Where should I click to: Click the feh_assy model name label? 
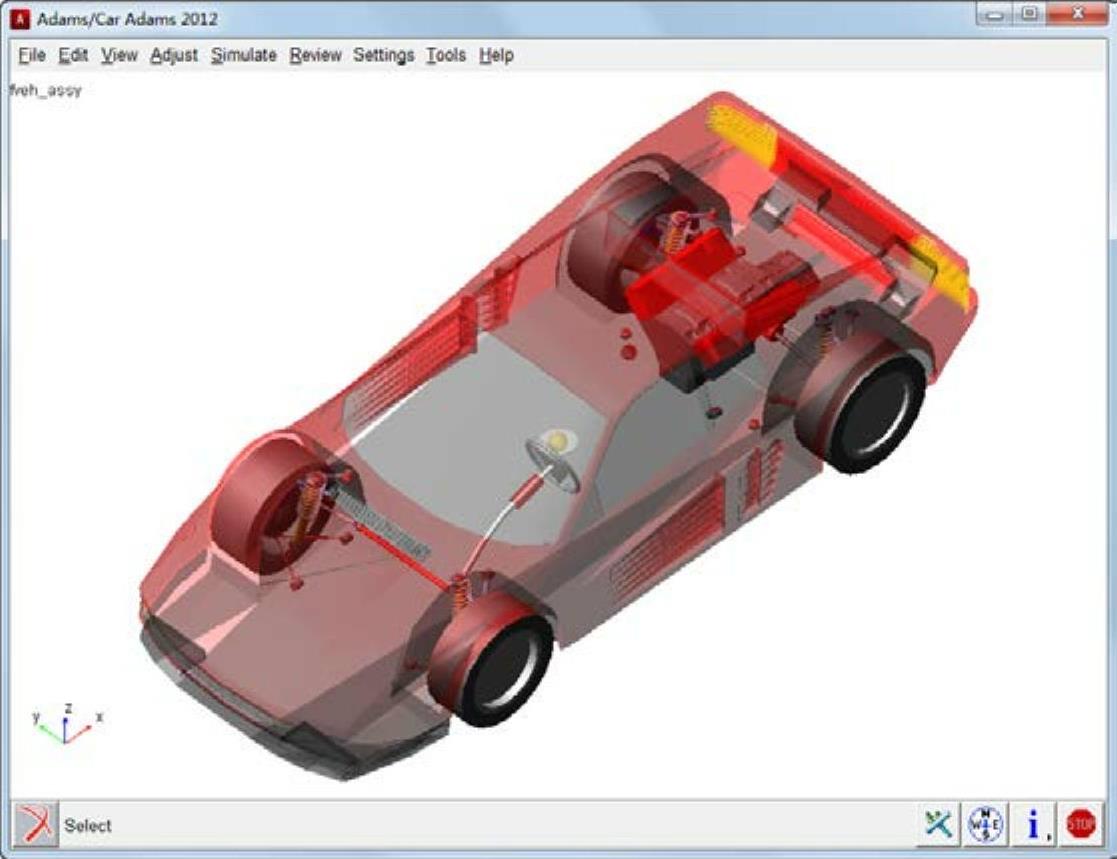coord(46,90)
